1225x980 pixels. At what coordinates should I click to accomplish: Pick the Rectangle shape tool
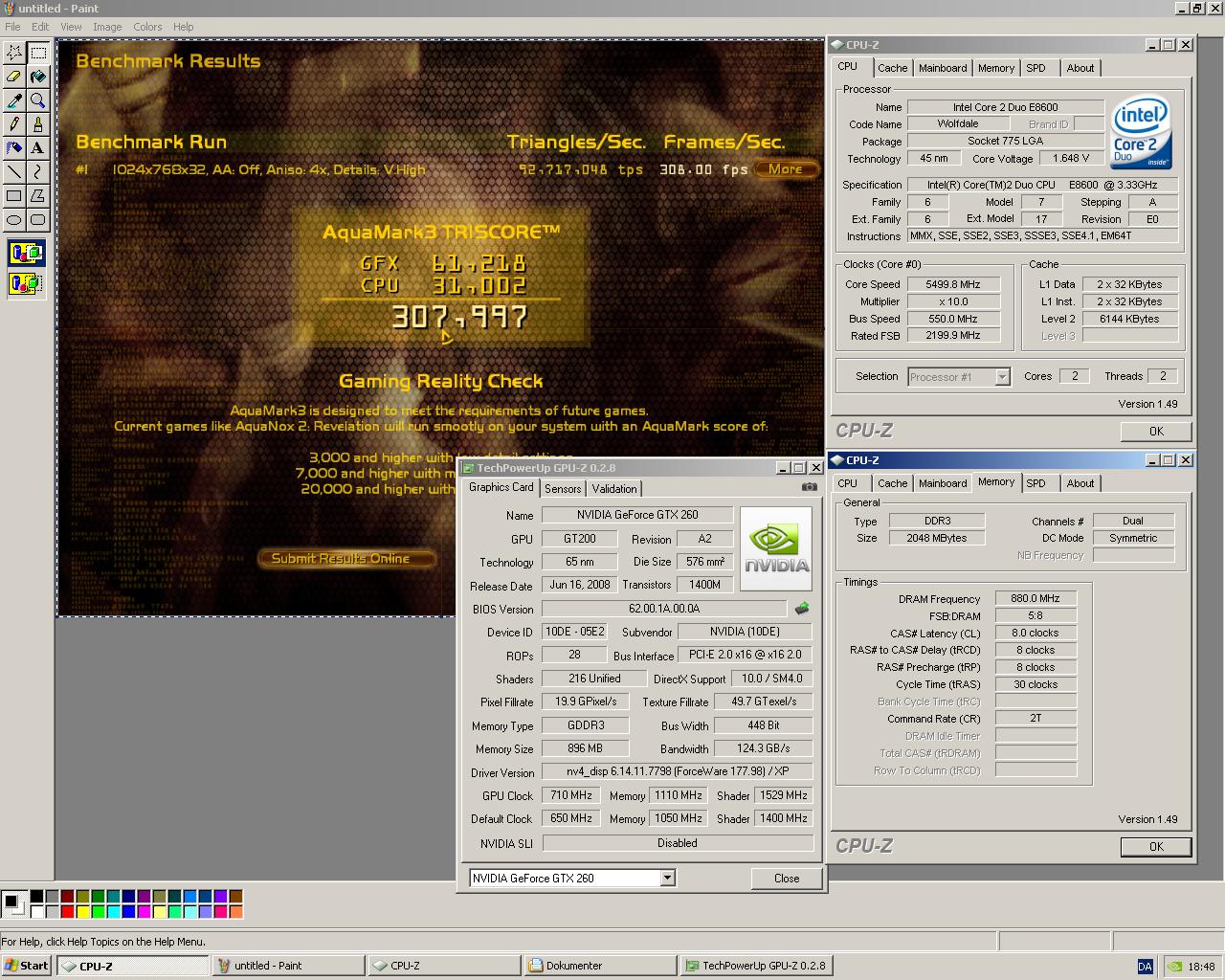pos(14,196)
